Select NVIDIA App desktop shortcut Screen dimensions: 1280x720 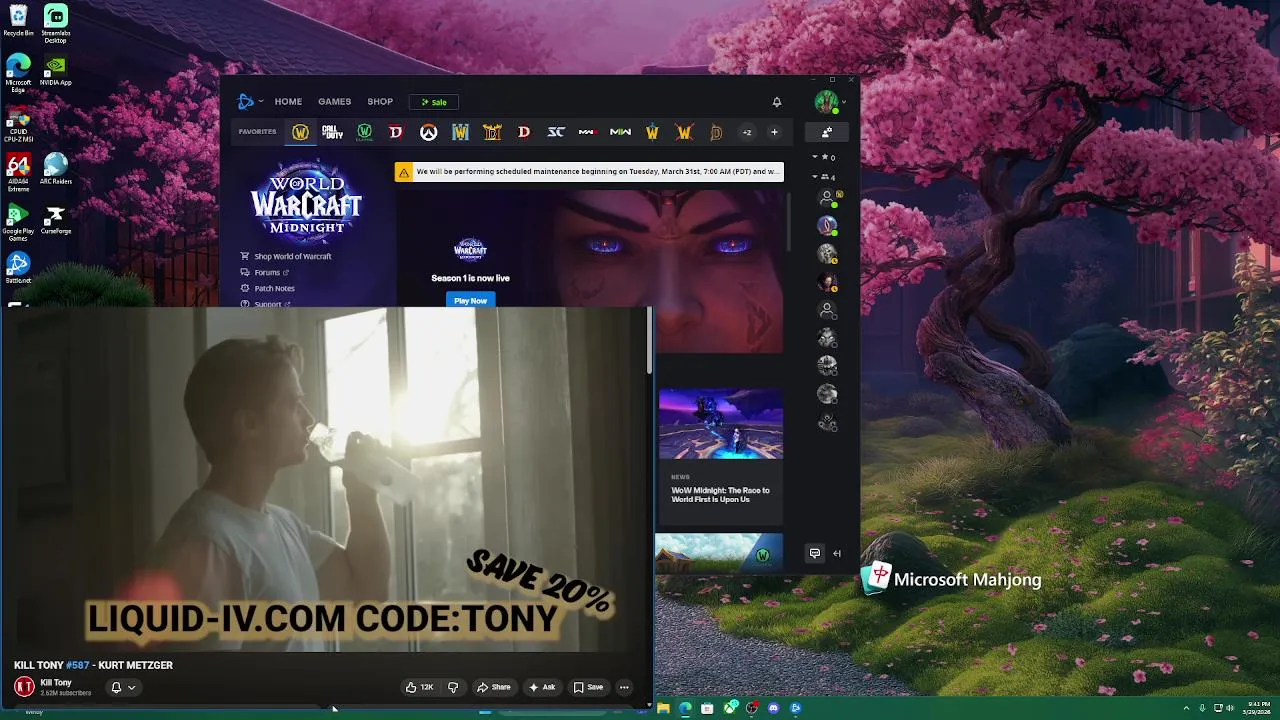click(x=55, y=71)
